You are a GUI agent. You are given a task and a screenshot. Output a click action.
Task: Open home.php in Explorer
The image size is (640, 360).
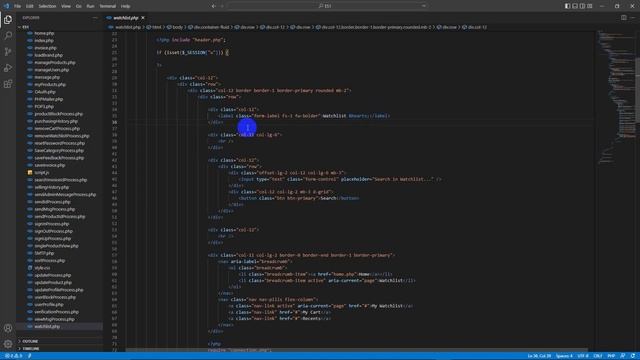(x=44, y=33)
